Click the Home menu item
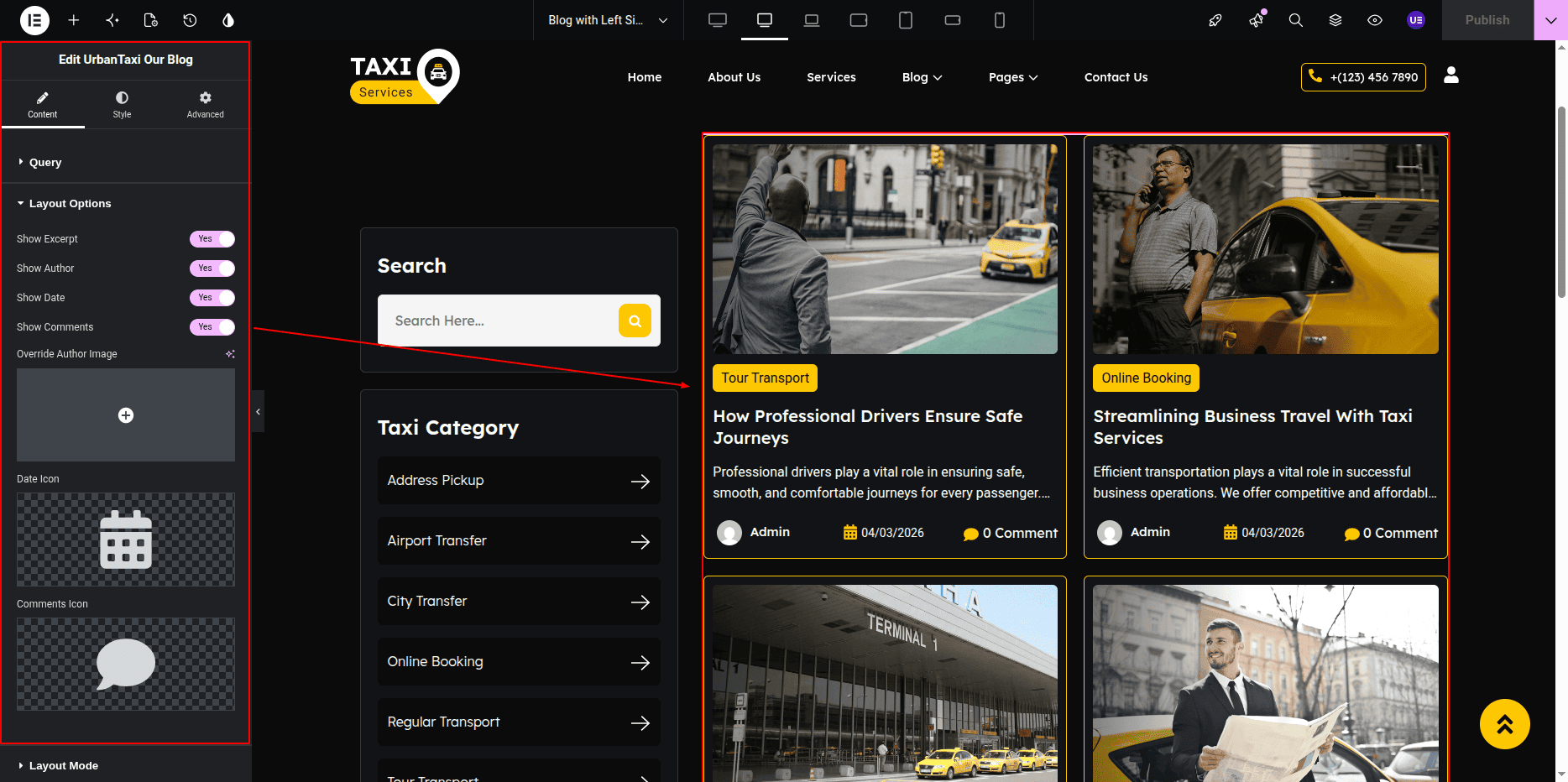The width and height of the screenshot is (1568, 782). [645, 77]
